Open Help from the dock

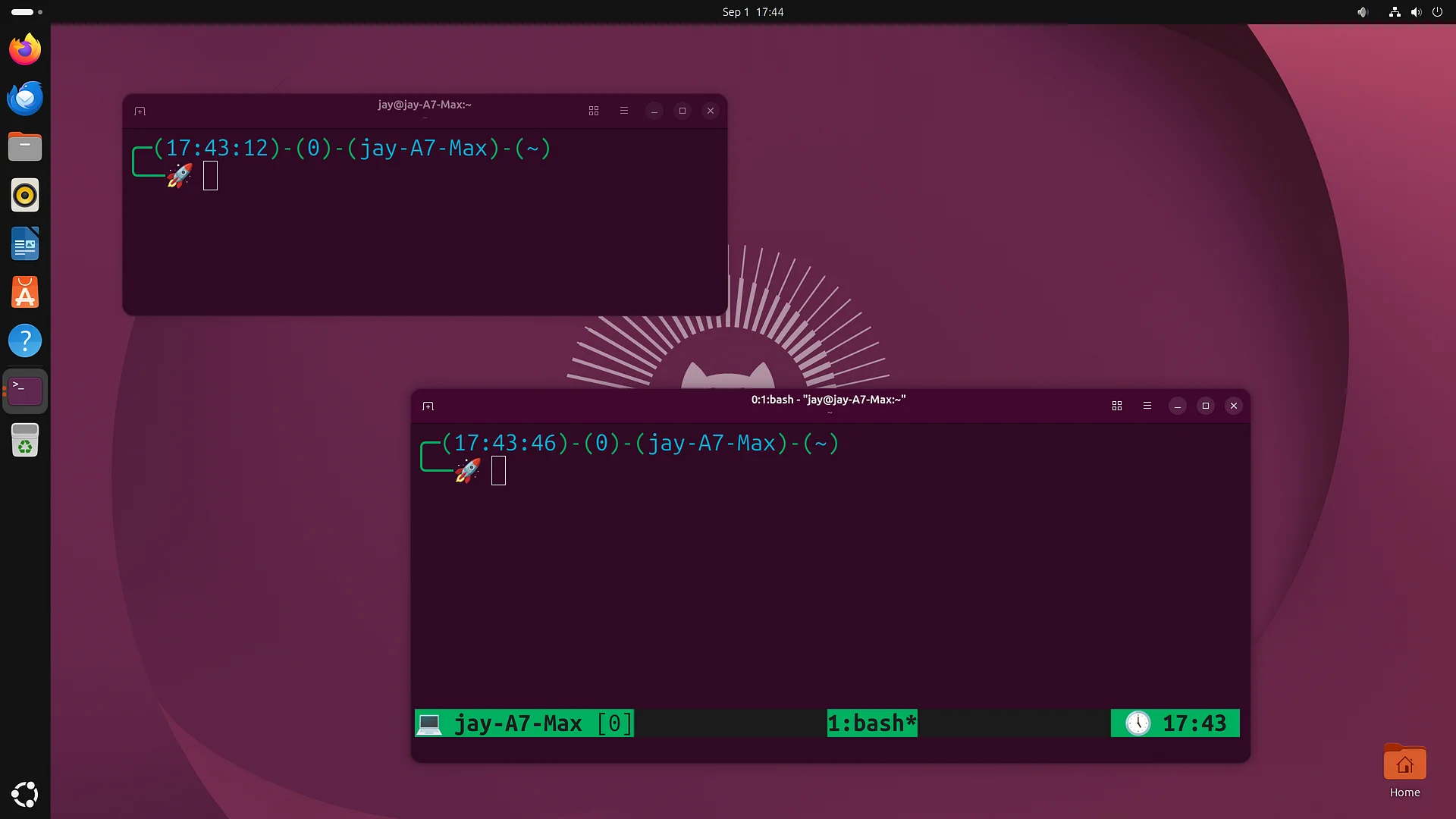pyautogui.click(x=25, y=341)
